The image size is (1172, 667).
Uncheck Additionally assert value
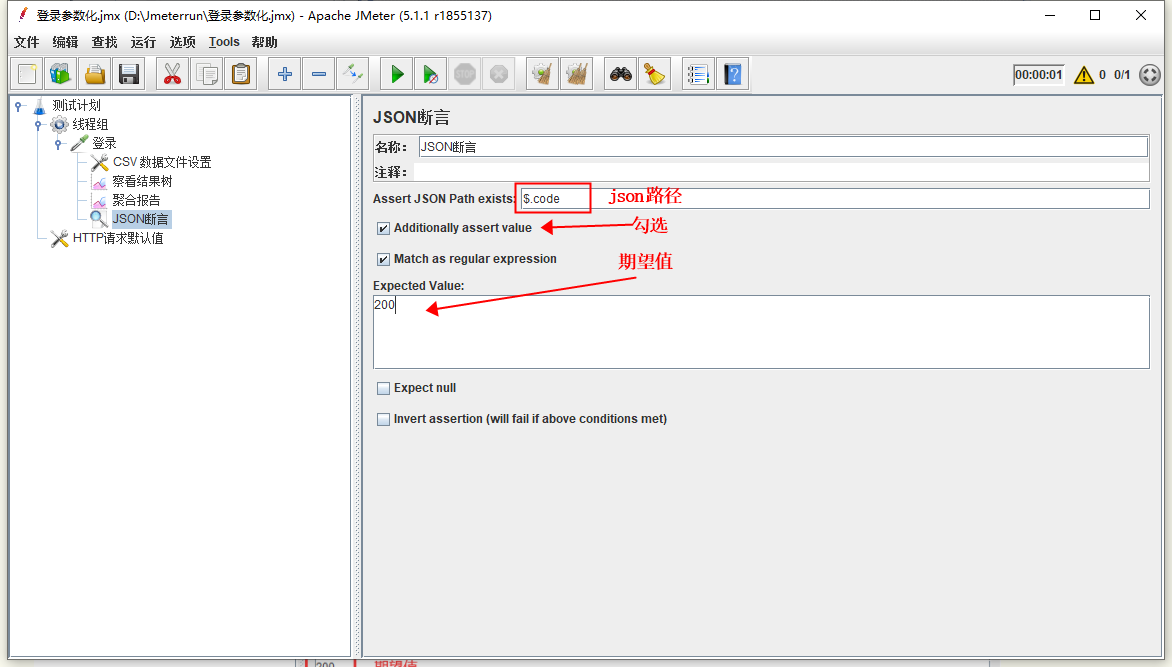pyautogui.click(x=383, y=228)
